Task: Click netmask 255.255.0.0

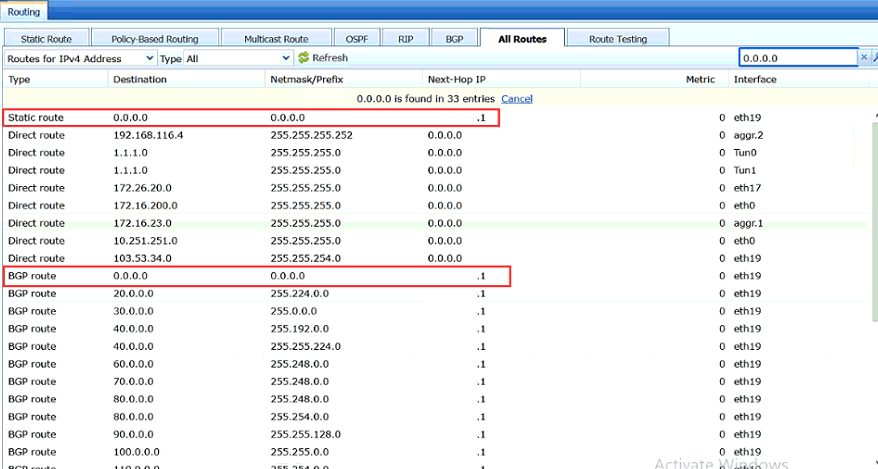Action: click(300, 452)
